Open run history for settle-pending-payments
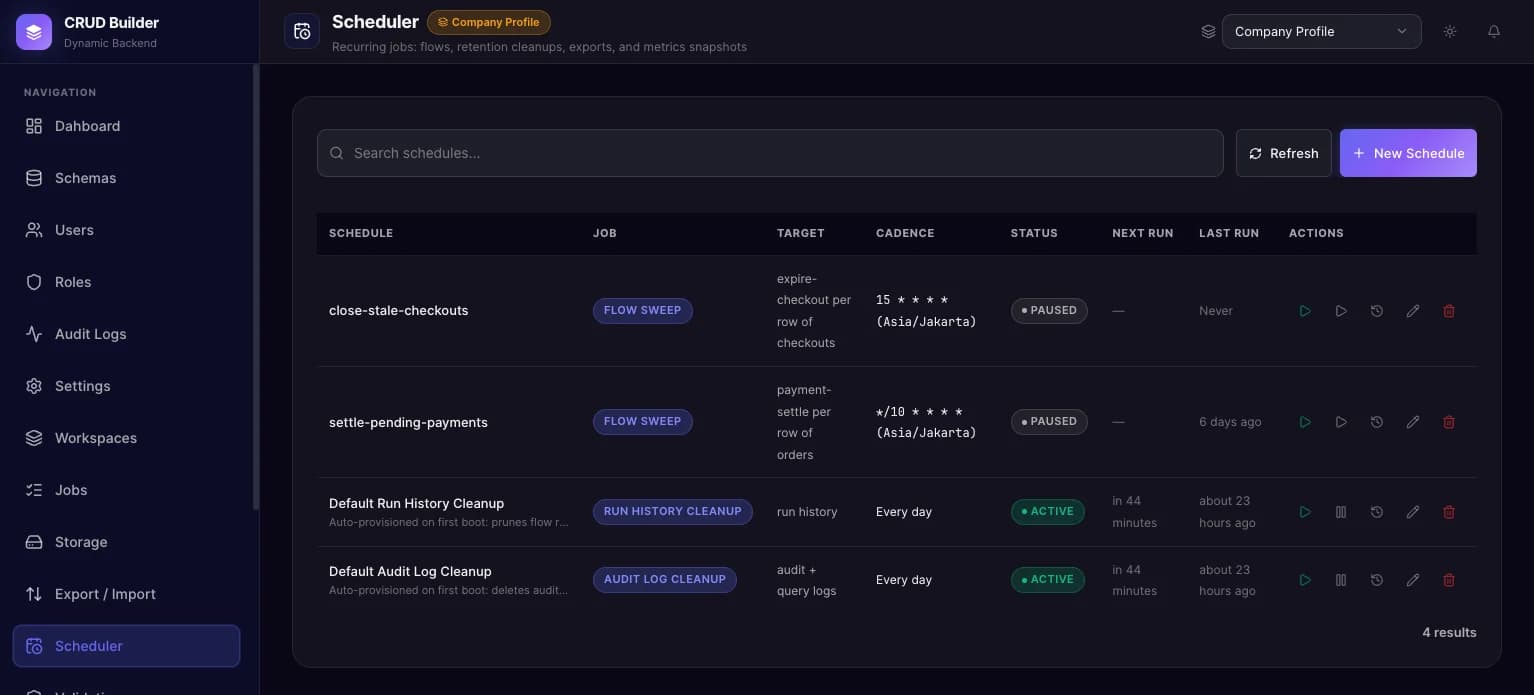 [1377, 422]
